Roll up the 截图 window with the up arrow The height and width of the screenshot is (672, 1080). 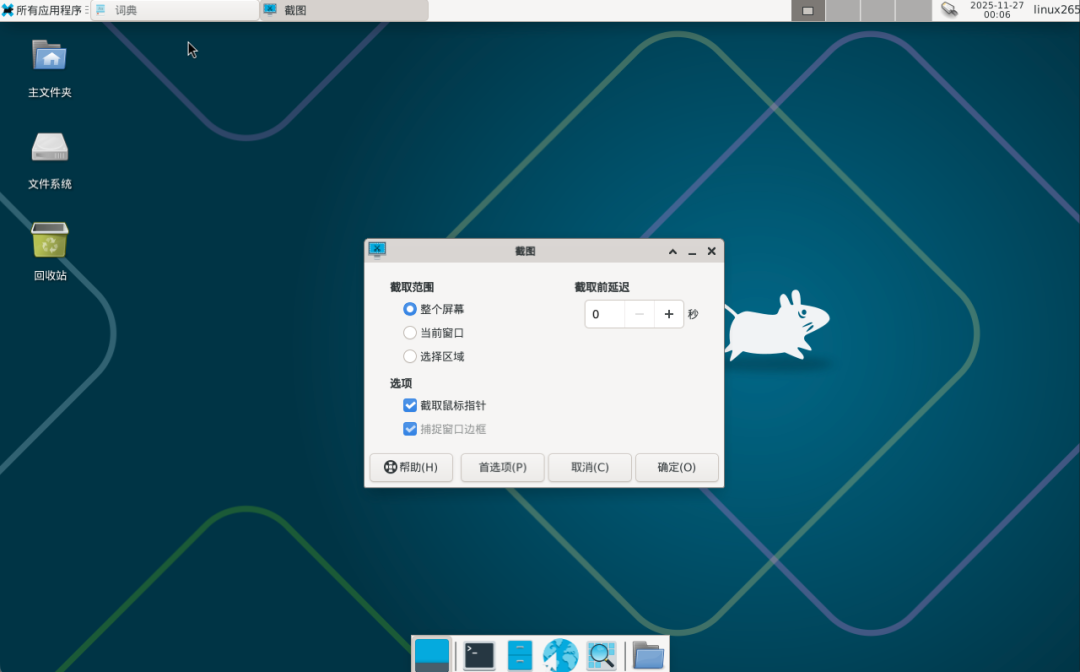[673, 251]
